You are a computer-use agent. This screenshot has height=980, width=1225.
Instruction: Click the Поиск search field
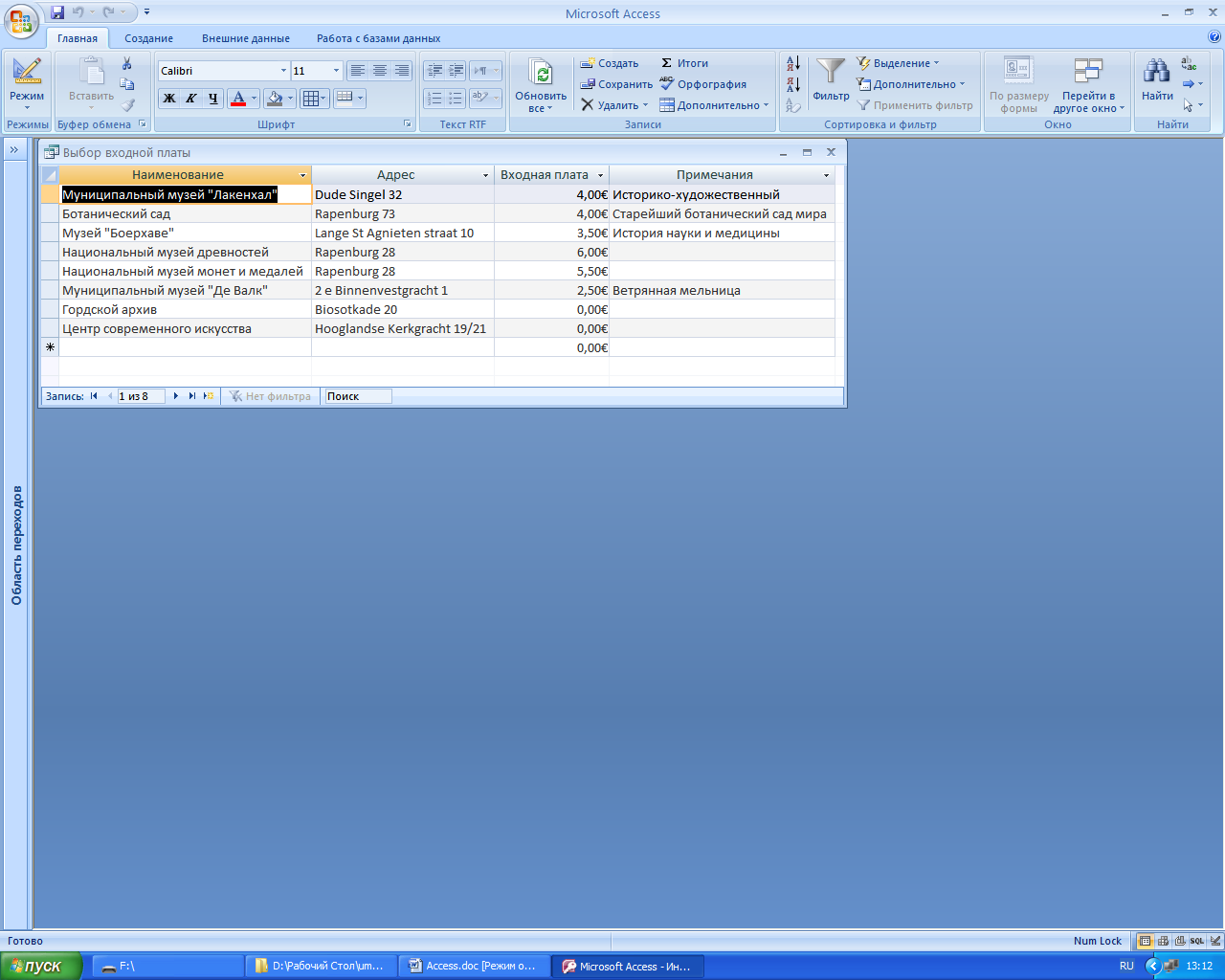click(358, 396)
